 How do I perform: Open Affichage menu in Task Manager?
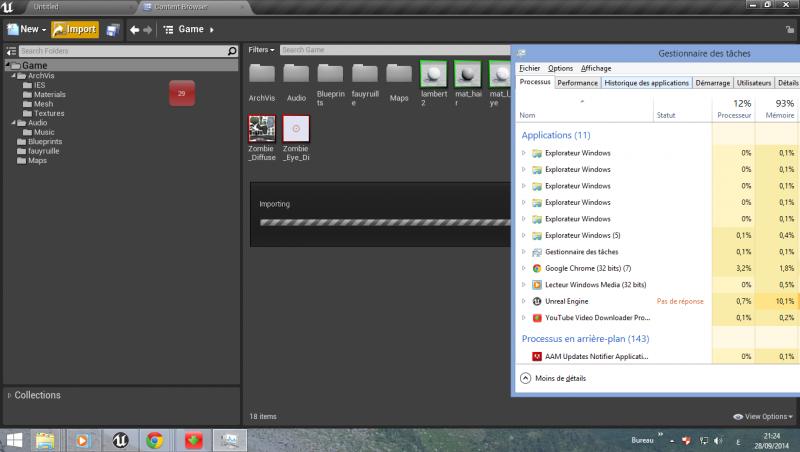click(x=596, y=68)
